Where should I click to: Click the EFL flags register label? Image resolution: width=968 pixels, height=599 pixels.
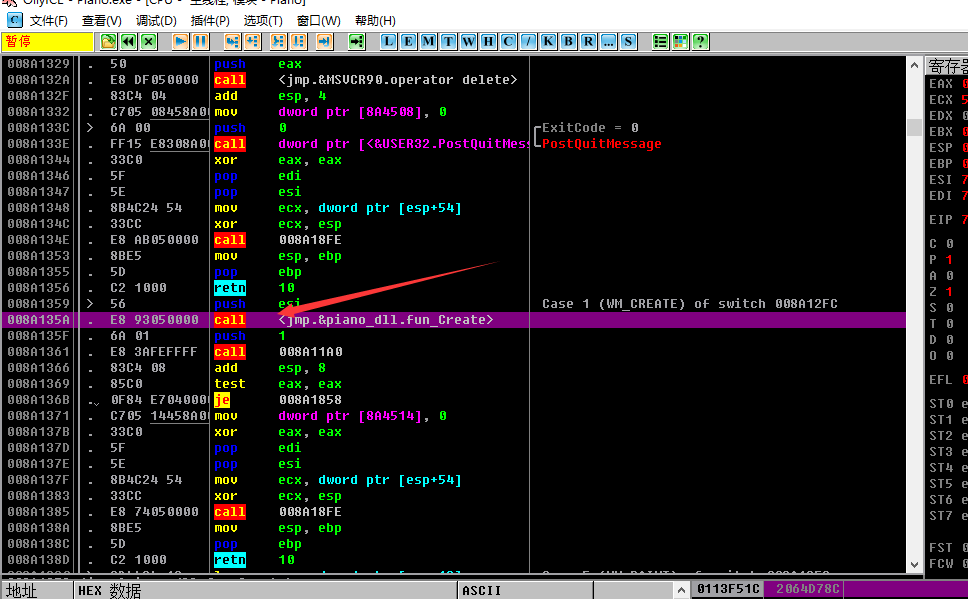(x=941, y=380)
